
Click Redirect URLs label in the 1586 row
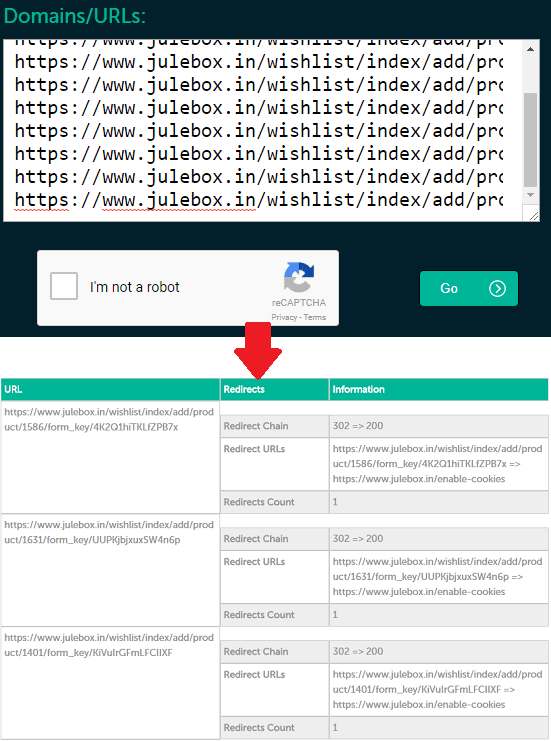[x=254, y=448]
